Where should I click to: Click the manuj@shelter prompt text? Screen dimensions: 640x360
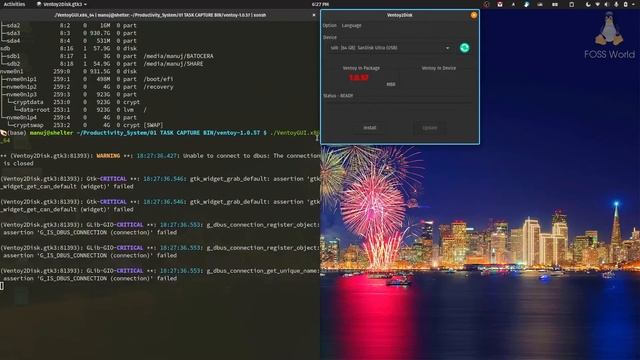(51, 133)
